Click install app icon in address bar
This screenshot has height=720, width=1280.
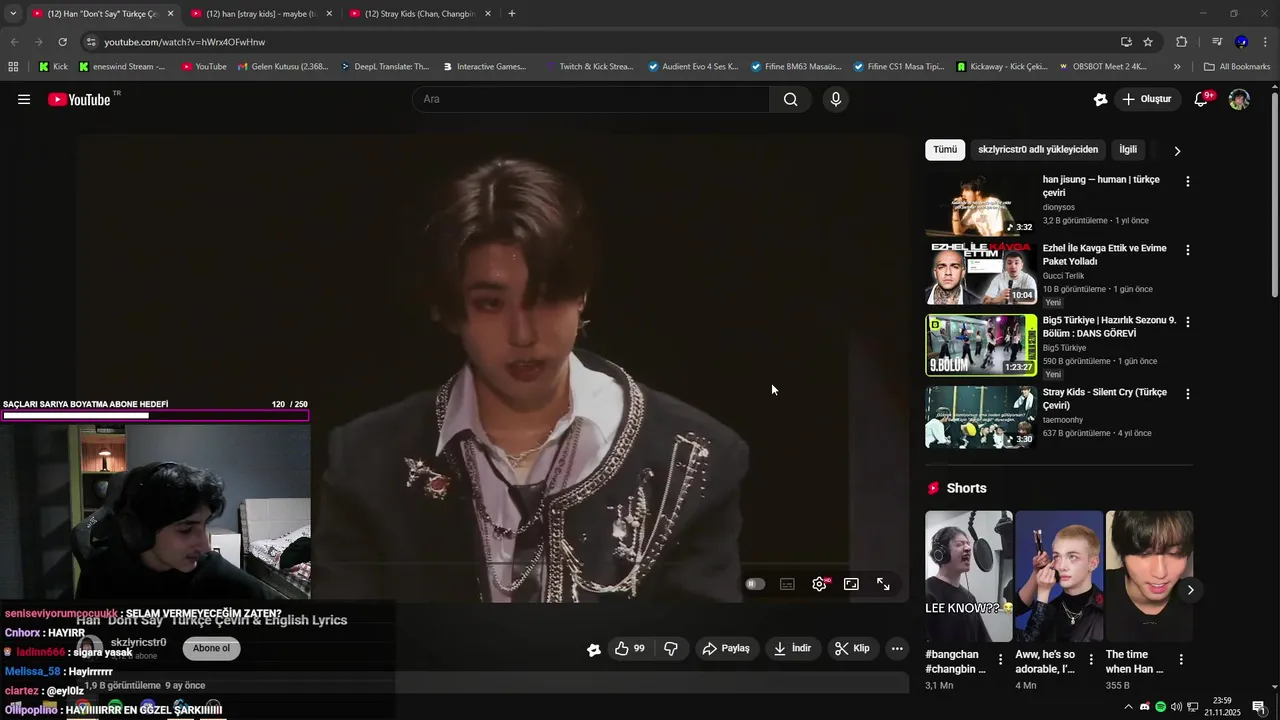pos(1126,42)
